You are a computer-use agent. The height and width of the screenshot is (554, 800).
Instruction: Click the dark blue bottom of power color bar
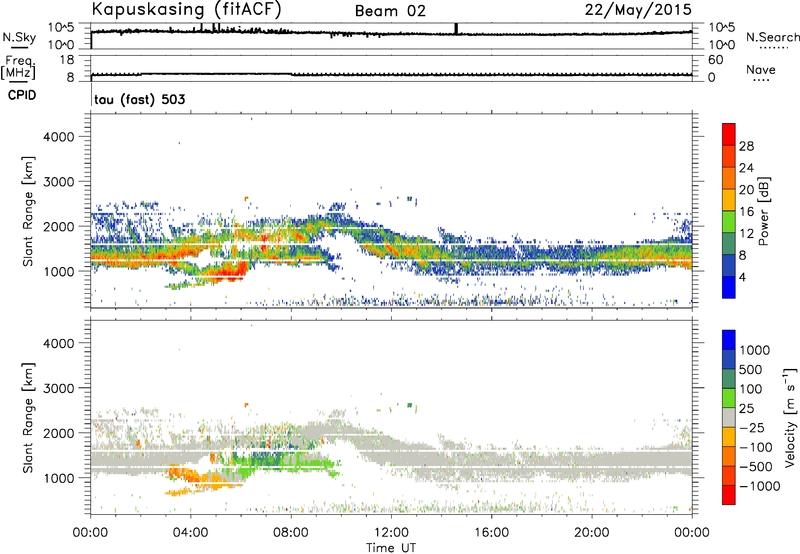click(x=729, y=287)
